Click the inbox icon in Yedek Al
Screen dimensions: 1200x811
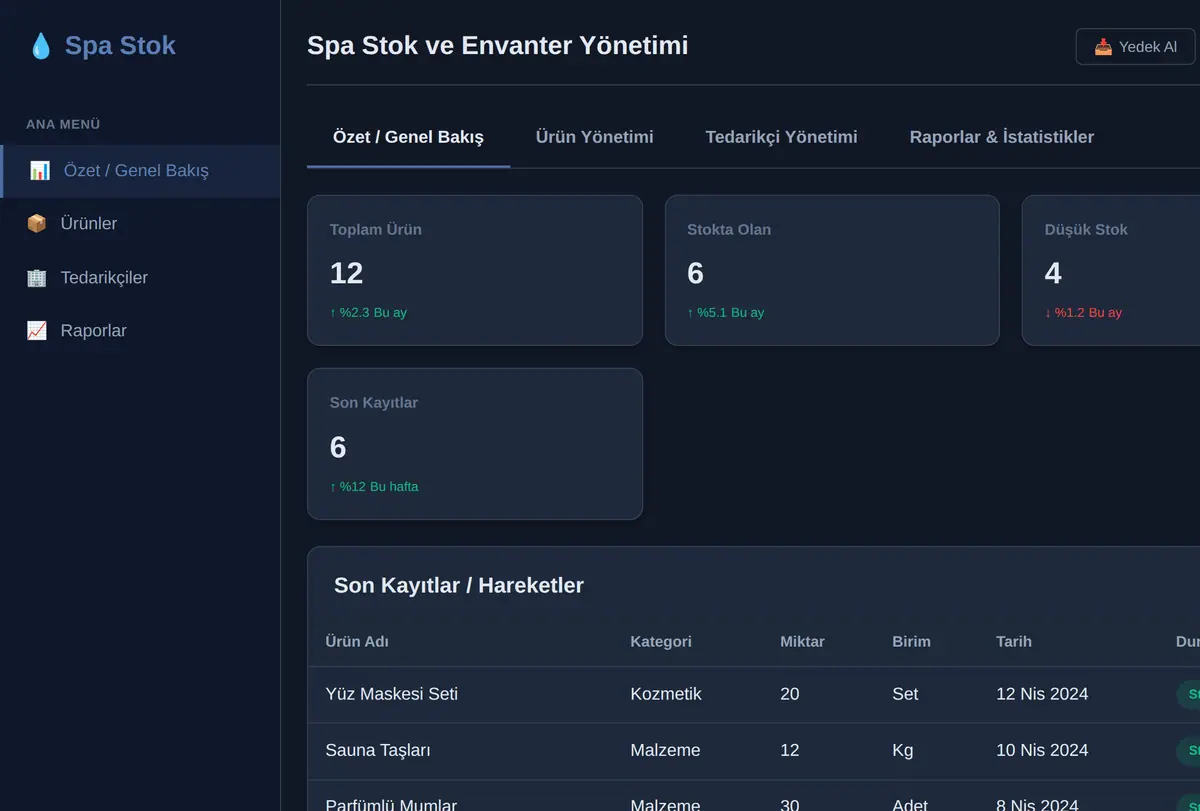pyautogui.click(x=1103, y=47)
